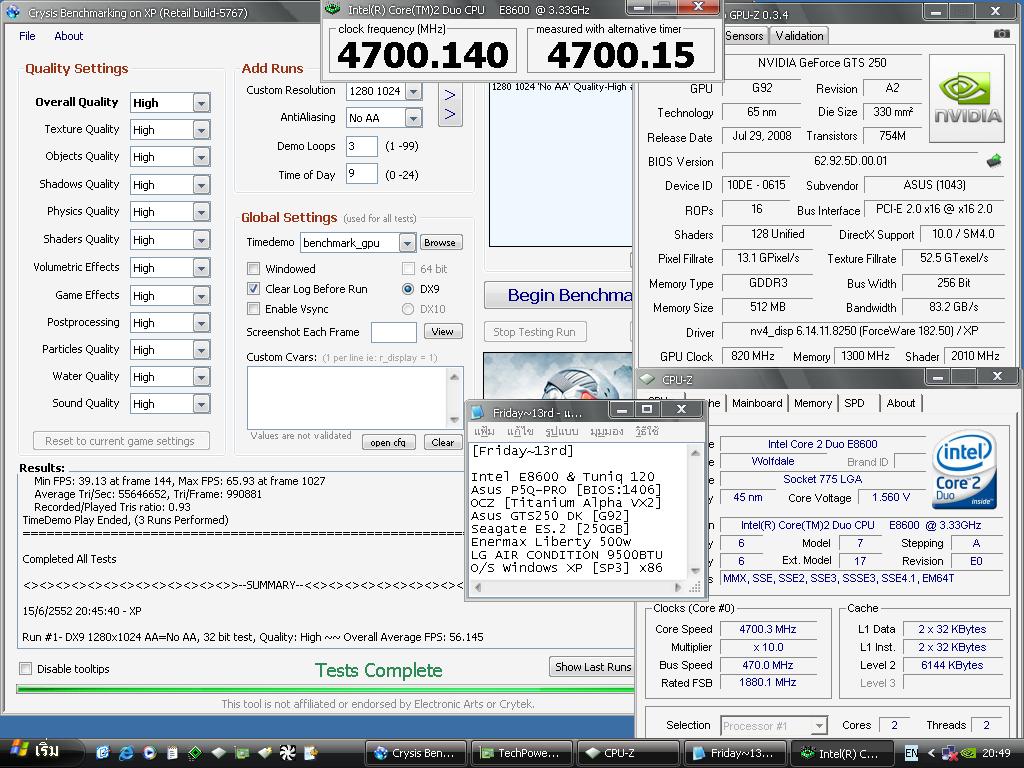Select the DX9 radio button
The image size is (1024, 768).
(408, 289)
